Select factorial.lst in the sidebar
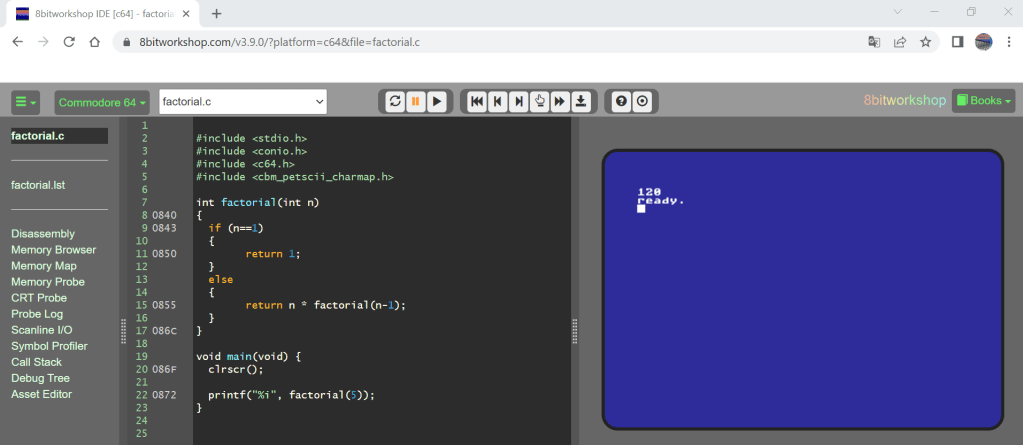1023x445 pixels. pyautogui.click(x=38, y=185)
